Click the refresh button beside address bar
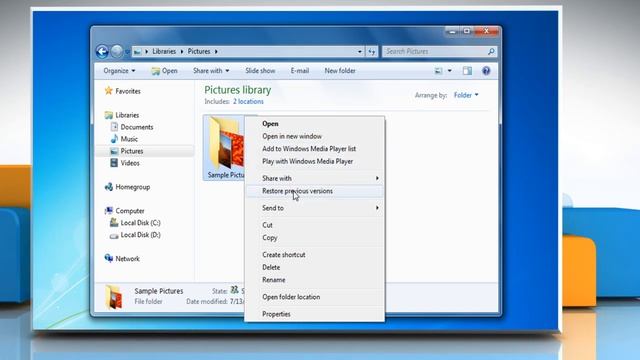 (372, 51)
